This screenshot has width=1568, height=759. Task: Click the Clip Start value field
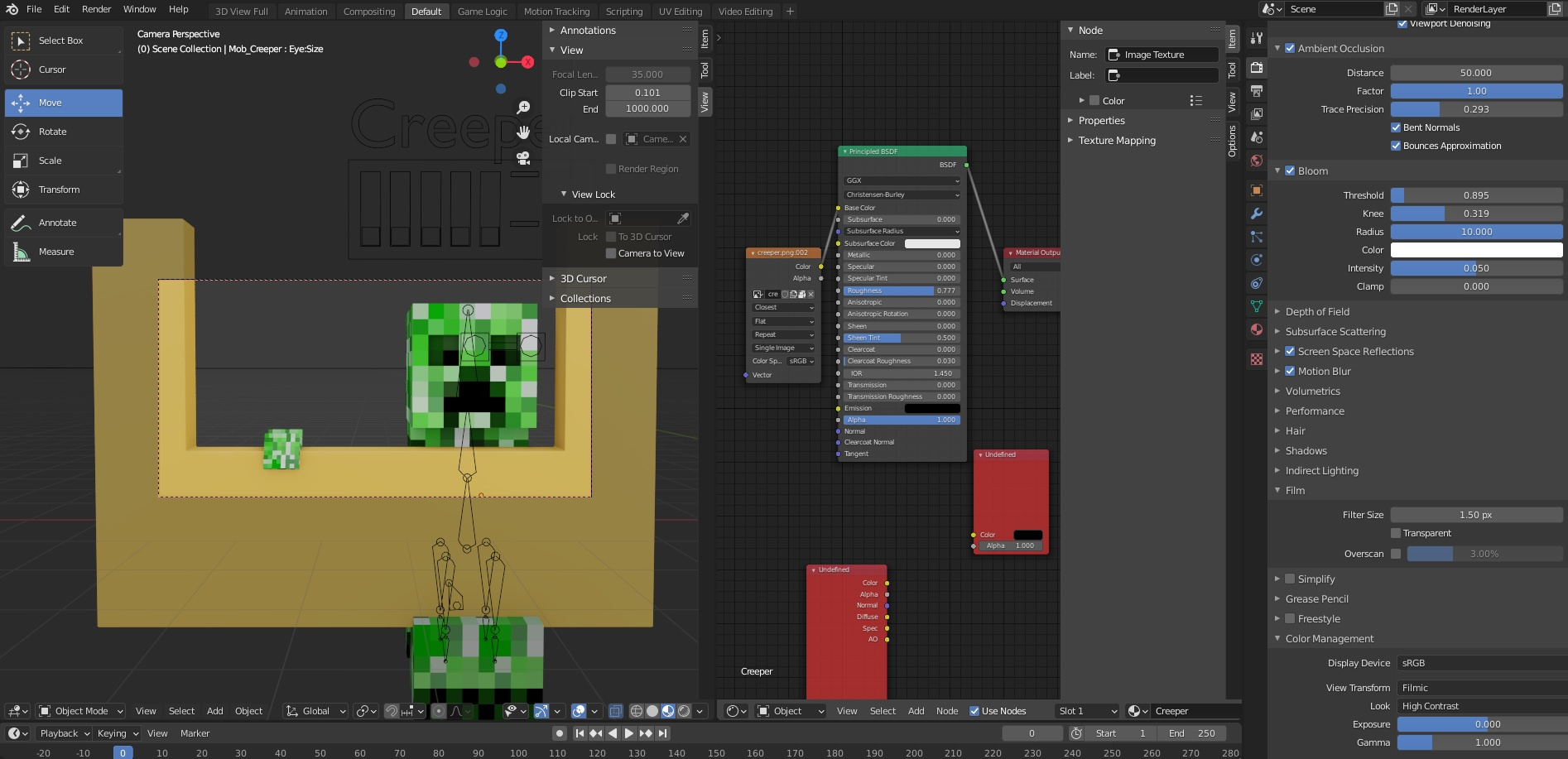click(x=647, y=93)
